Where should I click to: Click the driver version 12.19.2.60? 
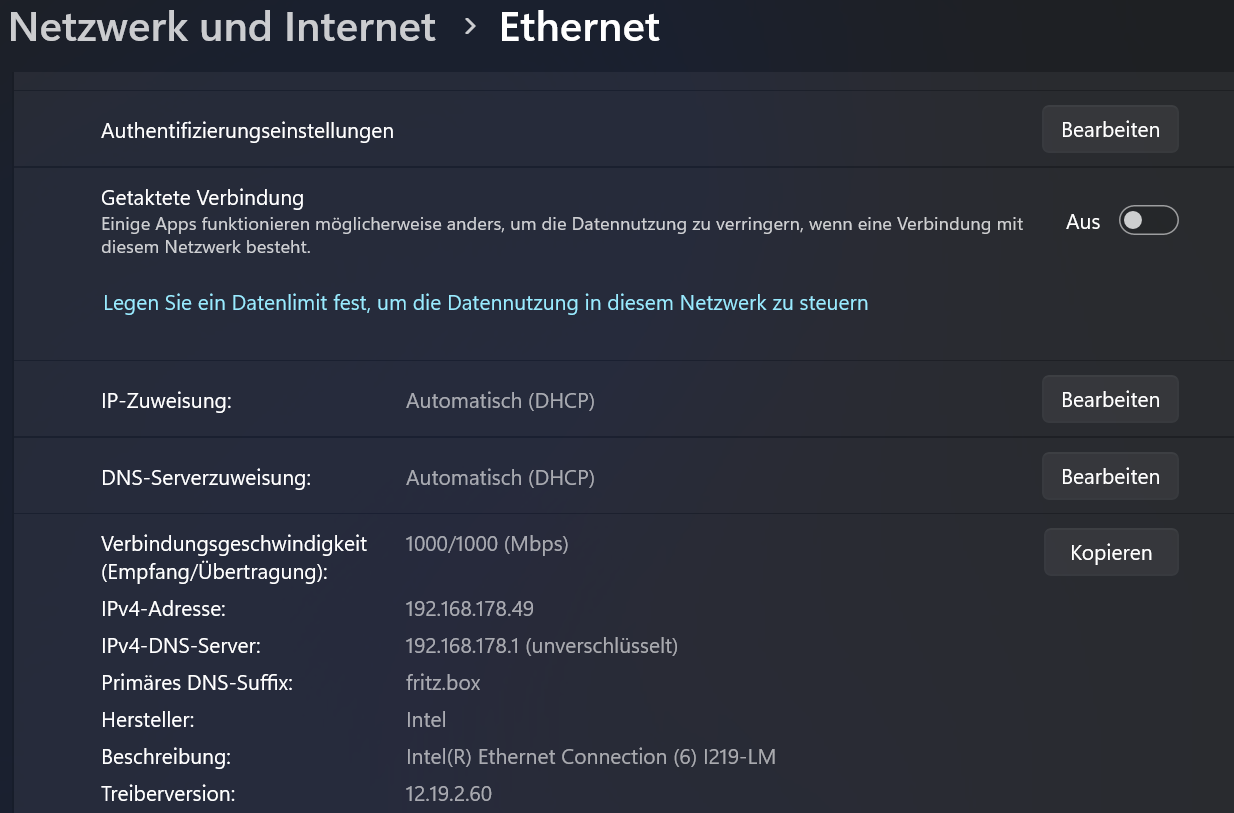click(449, 795)
